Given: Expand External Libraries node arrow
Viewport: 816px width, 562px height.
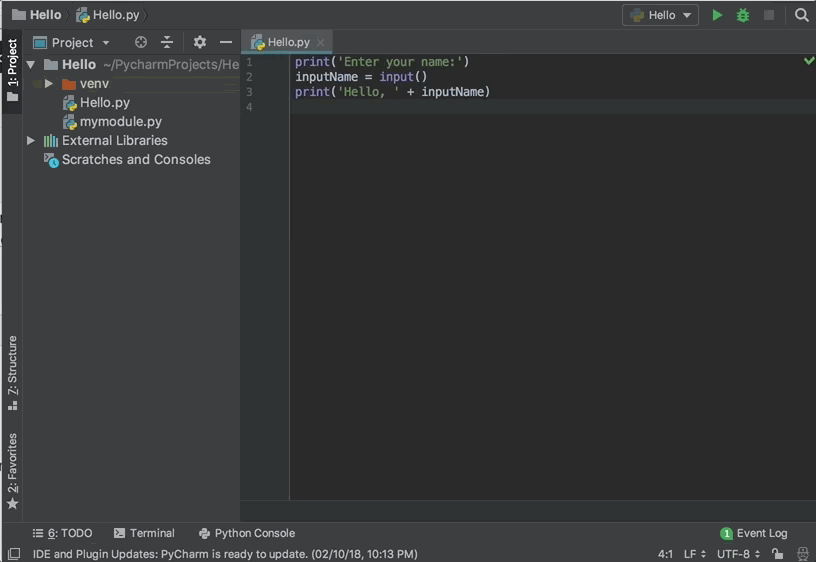Looking at the screenshot, I should tap(31, 140).
